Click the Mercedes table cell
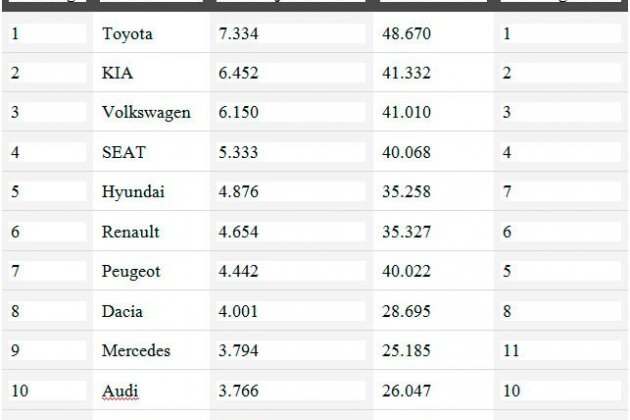 click(136, 351)
